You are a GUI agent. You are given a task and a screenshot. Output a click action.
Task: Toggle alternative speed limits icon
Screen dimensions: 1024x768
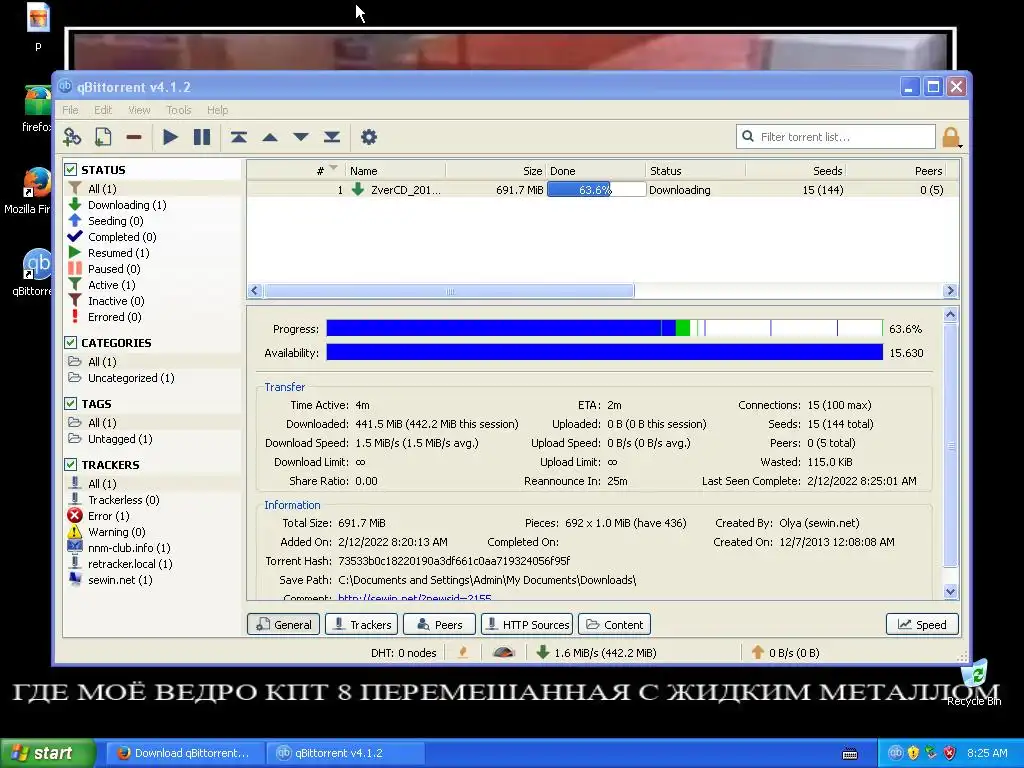click(x=504, y=652)
